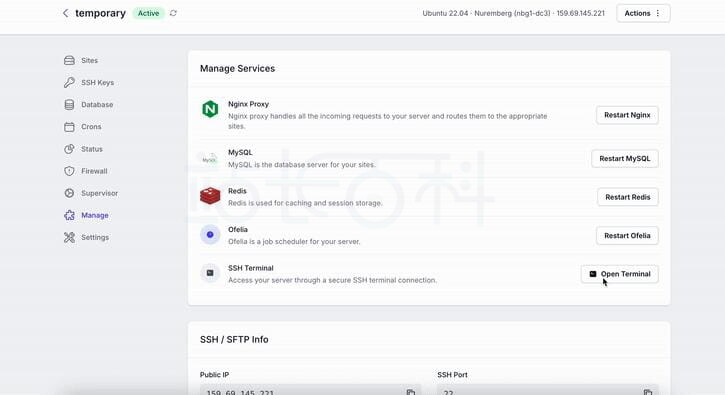
Task: Open the Sites section
Action: click(89, 60)
